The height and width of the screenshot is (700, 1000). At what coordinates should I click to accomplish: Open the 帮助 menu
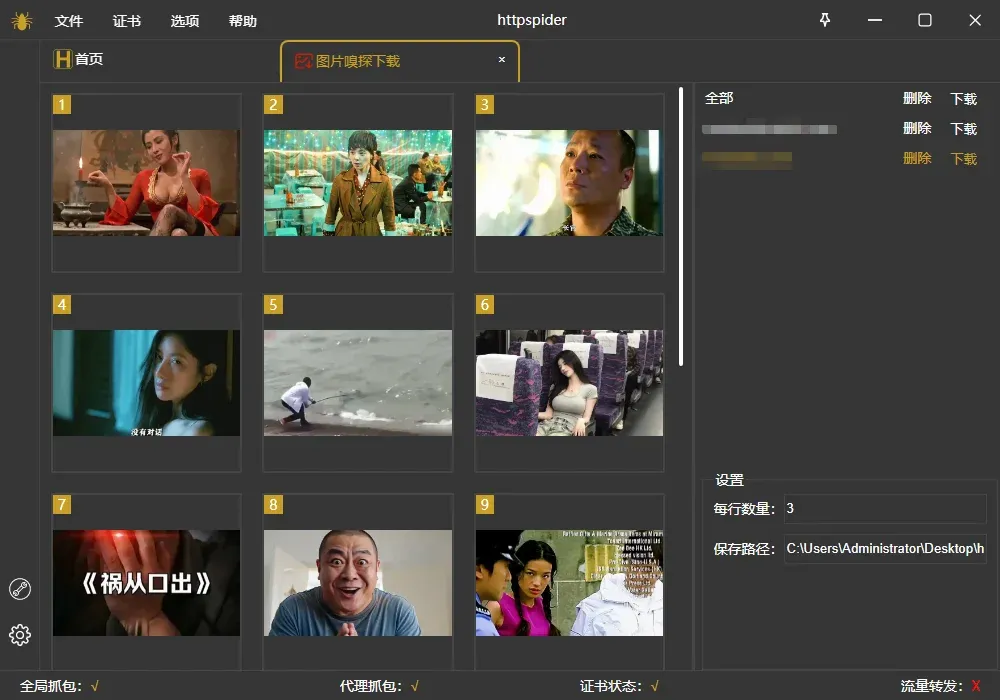[243, 21]
